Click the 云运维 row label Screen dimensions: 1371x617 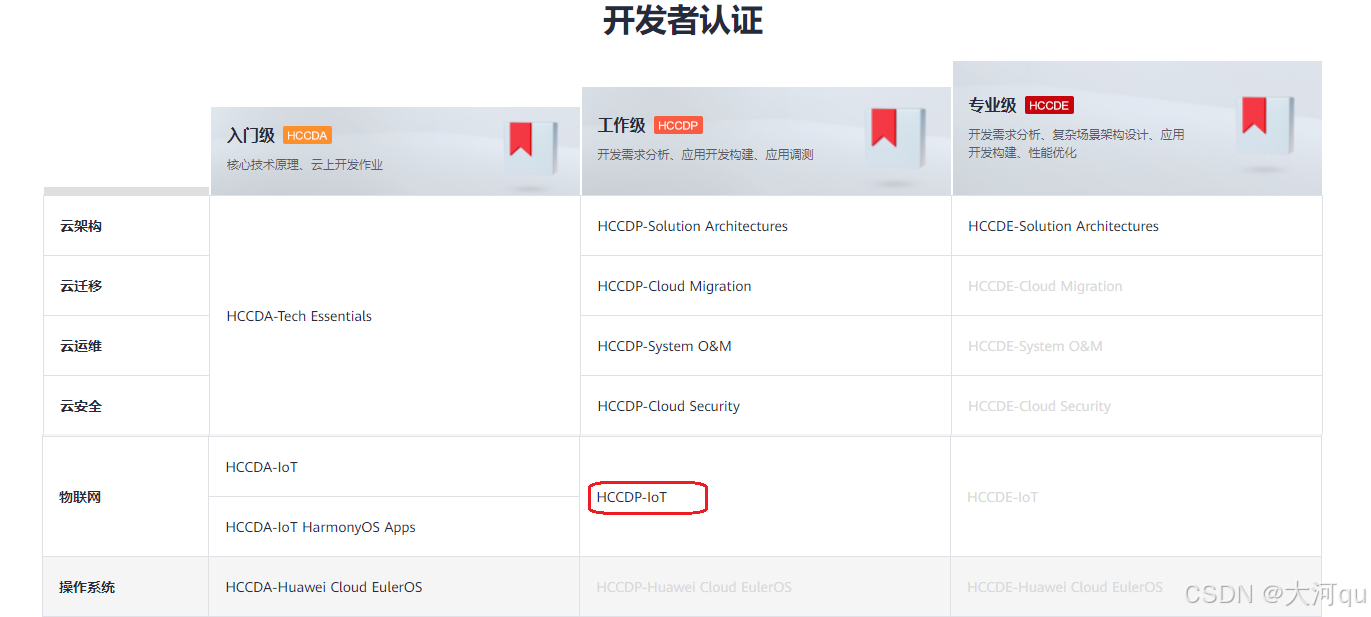(x=81, y=346)
